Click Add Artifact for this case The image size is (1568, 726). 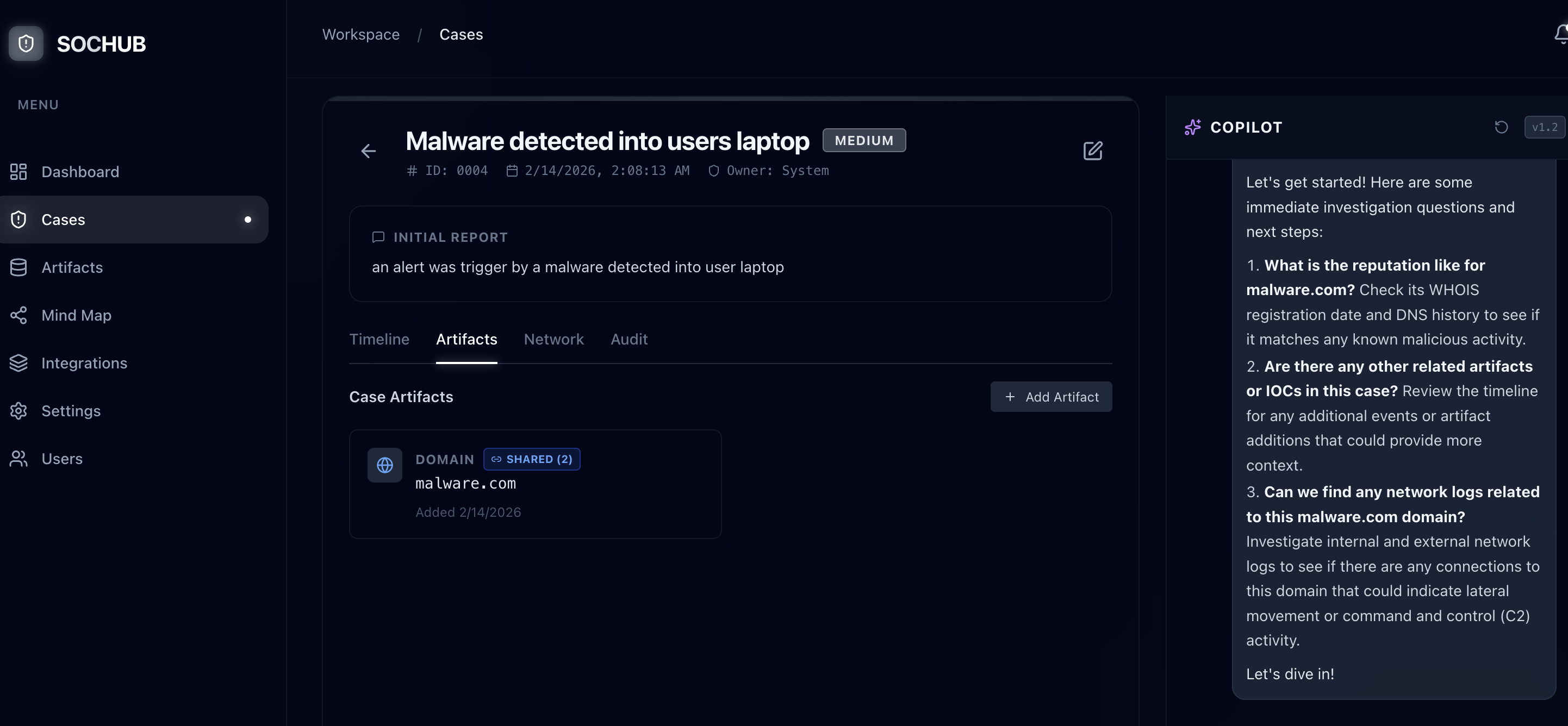pos(1050,396)
